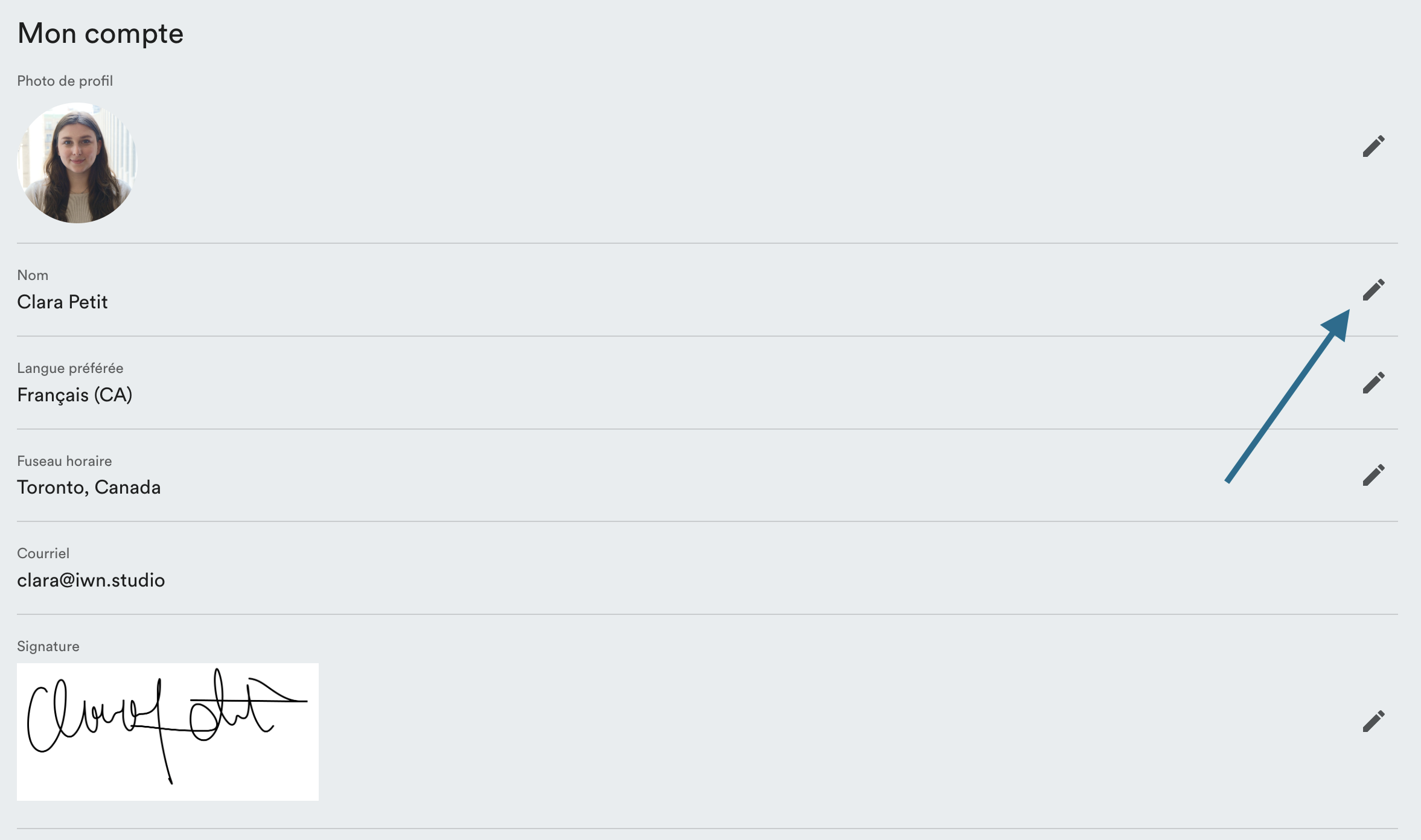The height and width of the screenshot is (840, 1421).
Task: Click the Fuseau horaire label
Action: [64, 461]
